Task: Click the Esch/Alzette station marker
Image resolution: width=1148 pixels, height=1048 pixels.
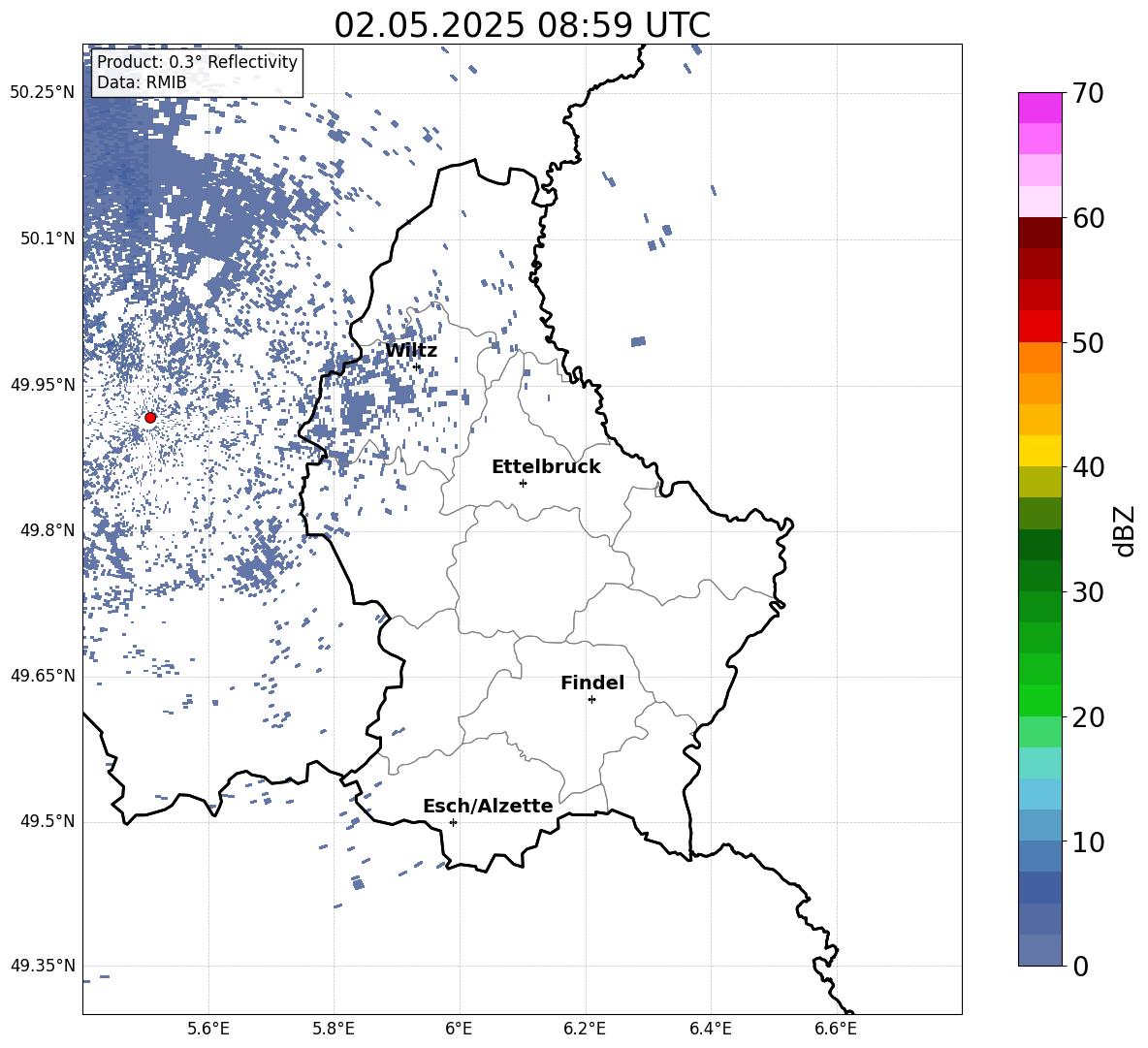Action: point(453,822)
